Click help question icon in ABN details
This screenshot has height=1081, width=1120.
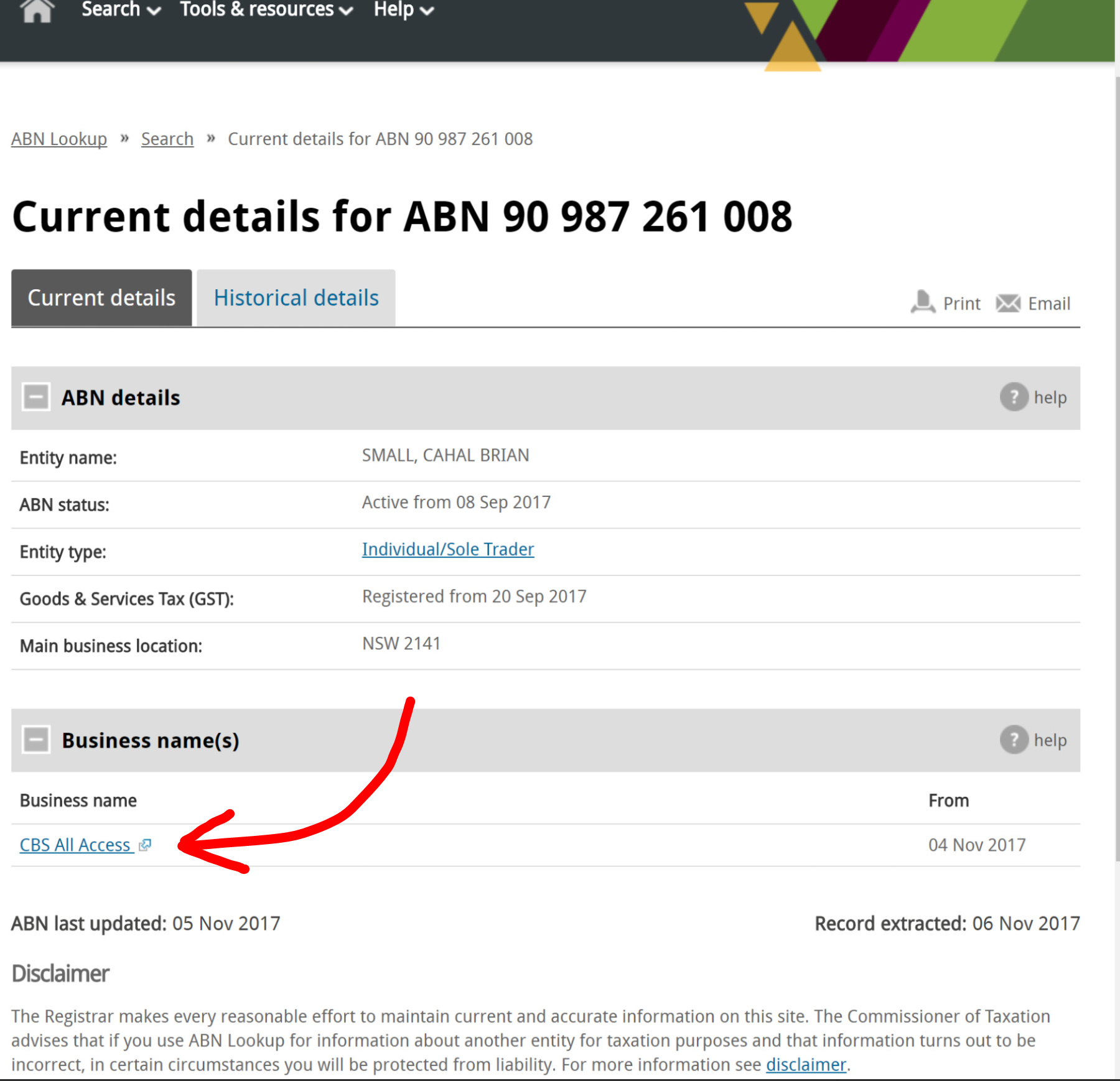pyautogui.click(x=1014, y=397)
